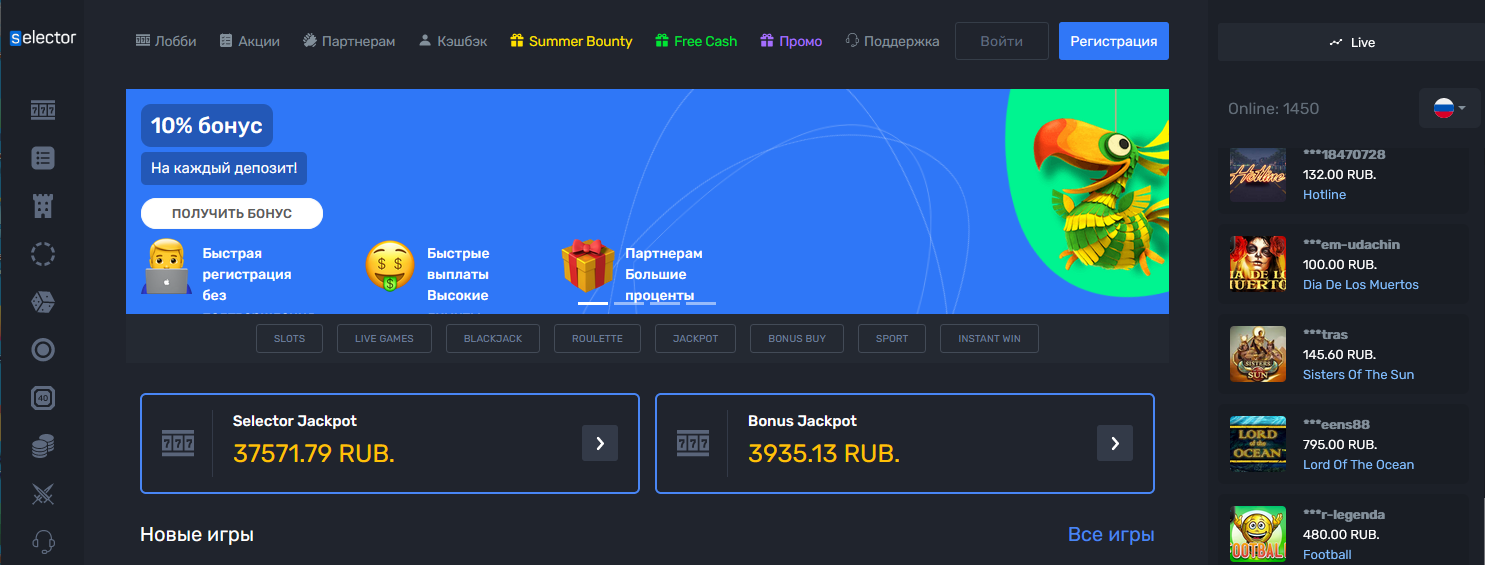
Task: Open Кэшбэк in the top menu
Action: [x=453, y=41]
